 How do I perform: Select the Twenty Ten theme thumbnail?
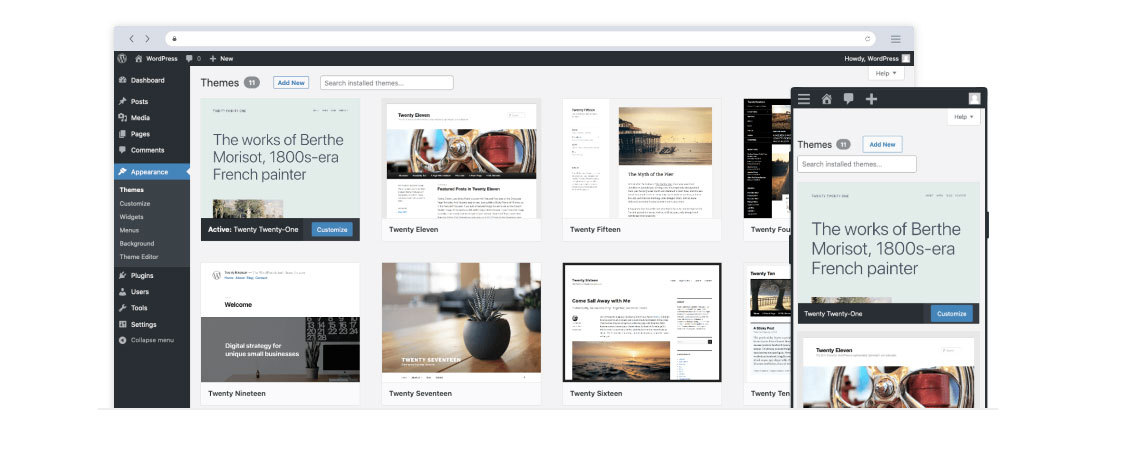tap(767, 322)
